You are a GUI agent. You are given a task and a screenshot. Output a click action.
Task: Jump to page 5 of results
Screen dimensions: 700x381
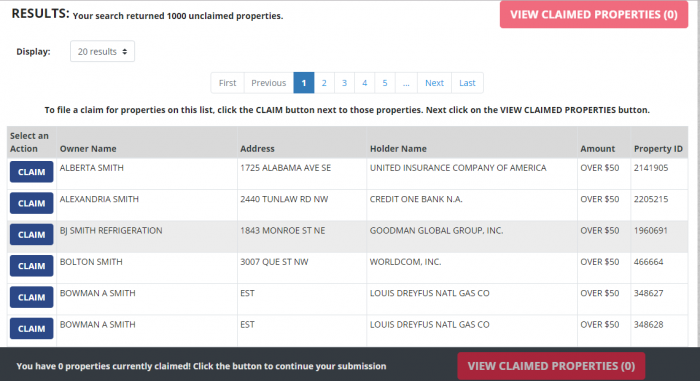(x=385, y=83)
